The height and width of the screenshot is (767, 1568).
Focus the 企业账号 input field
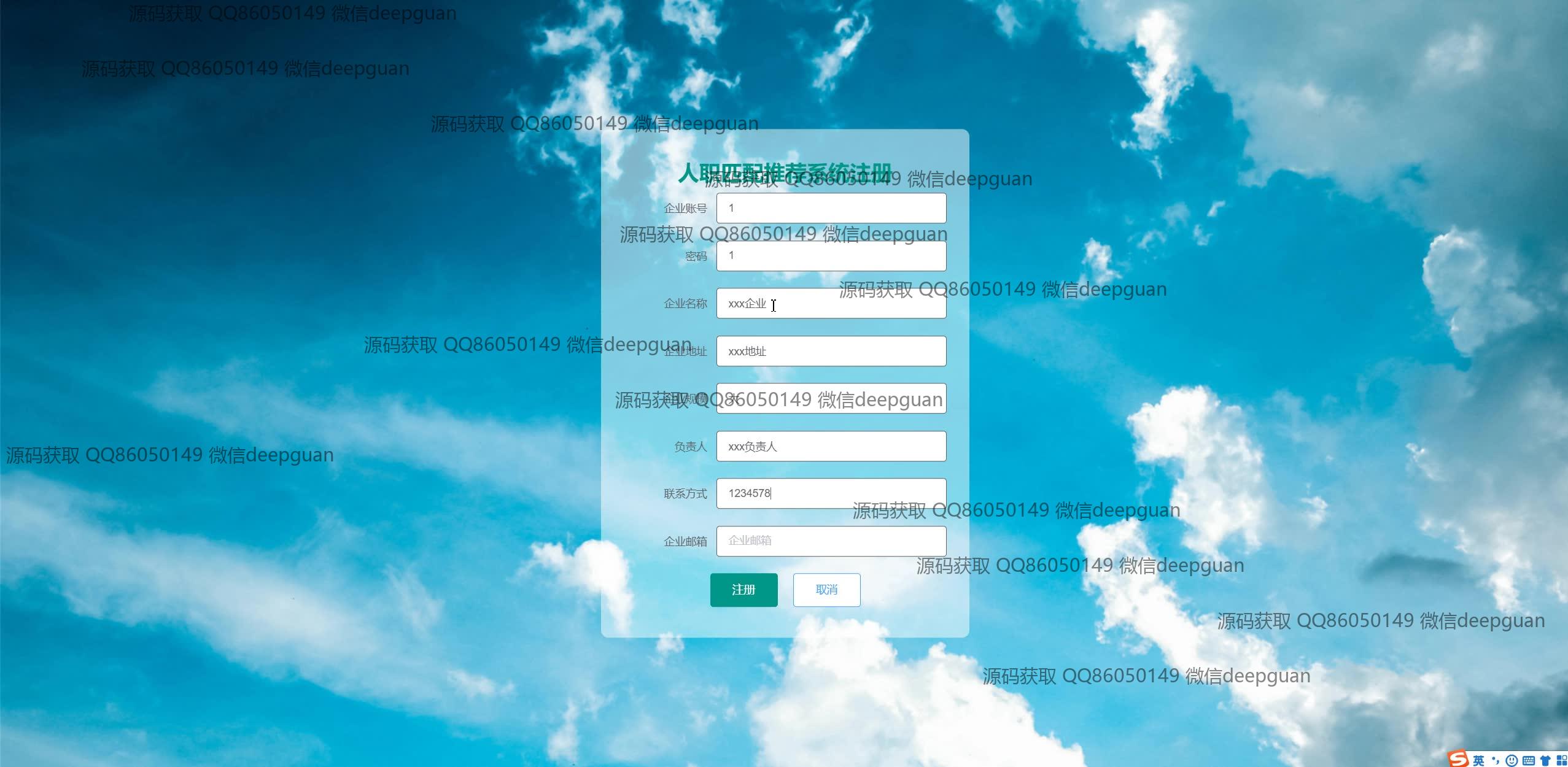[x=831, y=208]
